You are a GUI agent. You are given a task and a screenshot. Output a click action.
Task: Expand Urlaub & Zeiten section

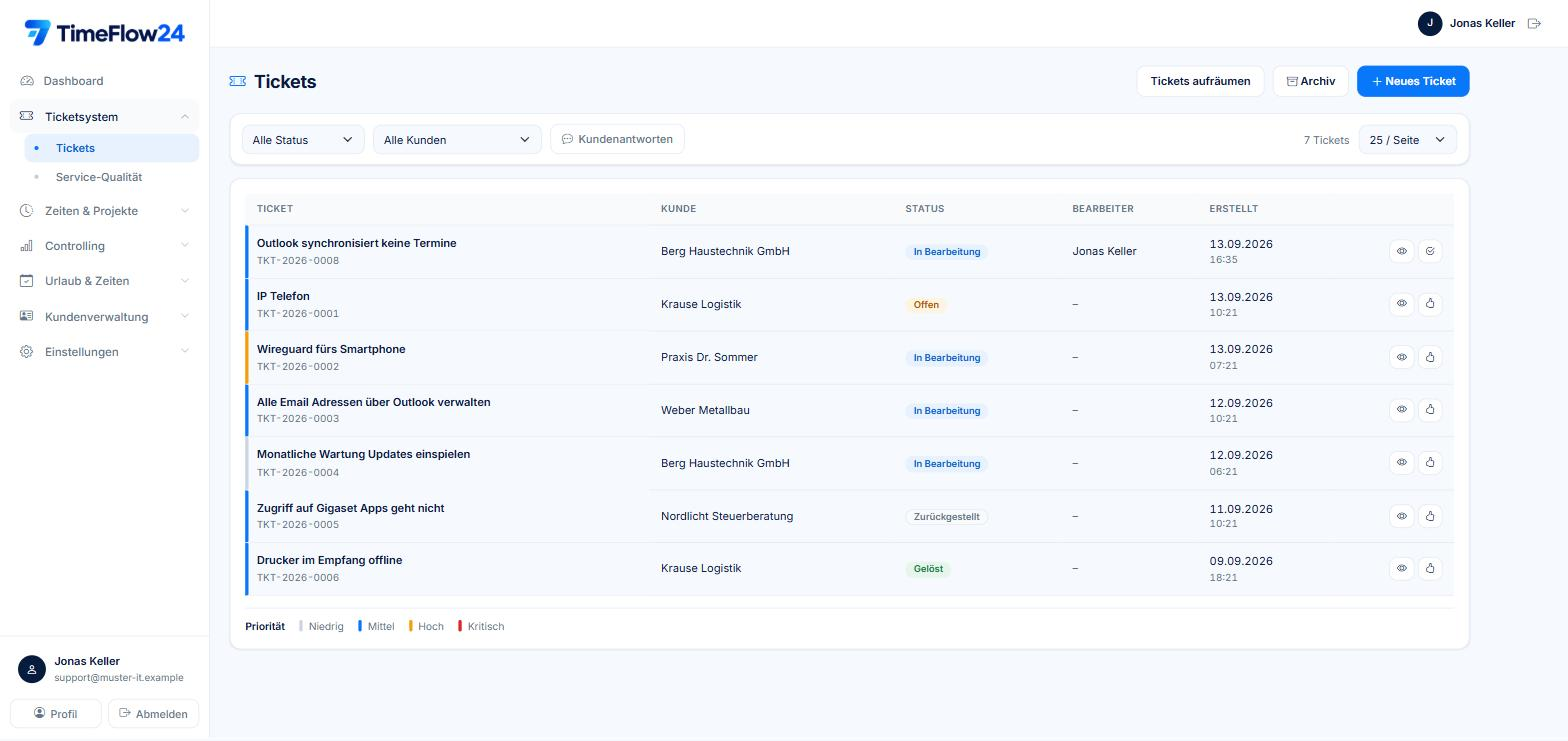click(x=104, y=281)
